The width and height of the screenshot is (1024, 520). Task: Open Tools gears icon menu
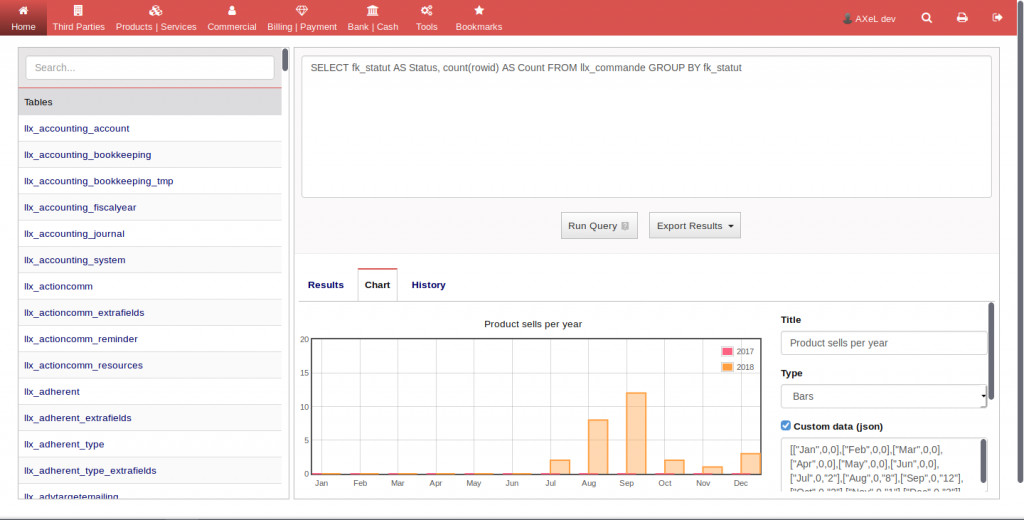[x=426, y=11]
